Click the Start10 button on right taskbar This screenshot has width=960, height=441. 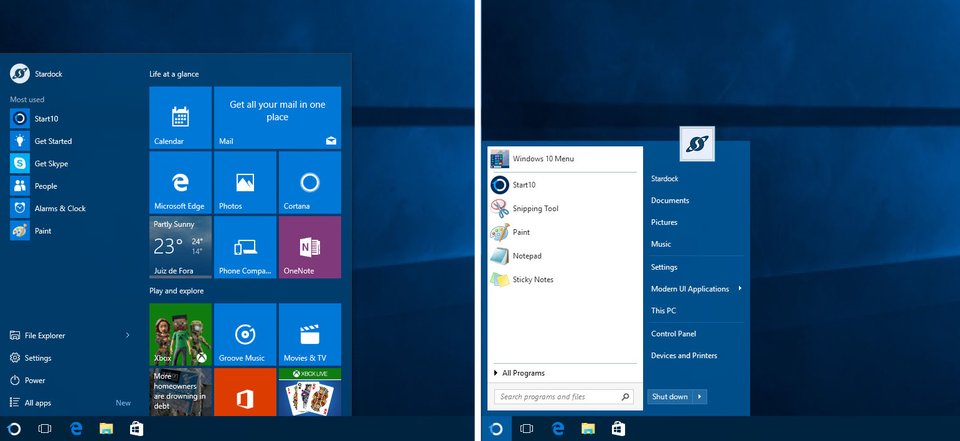click(497, 429)
